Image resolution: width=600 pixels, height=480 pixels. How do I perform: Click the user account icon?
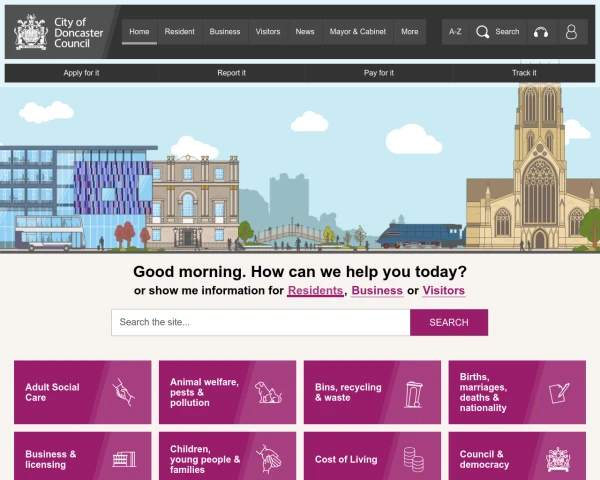coord(572,32)
